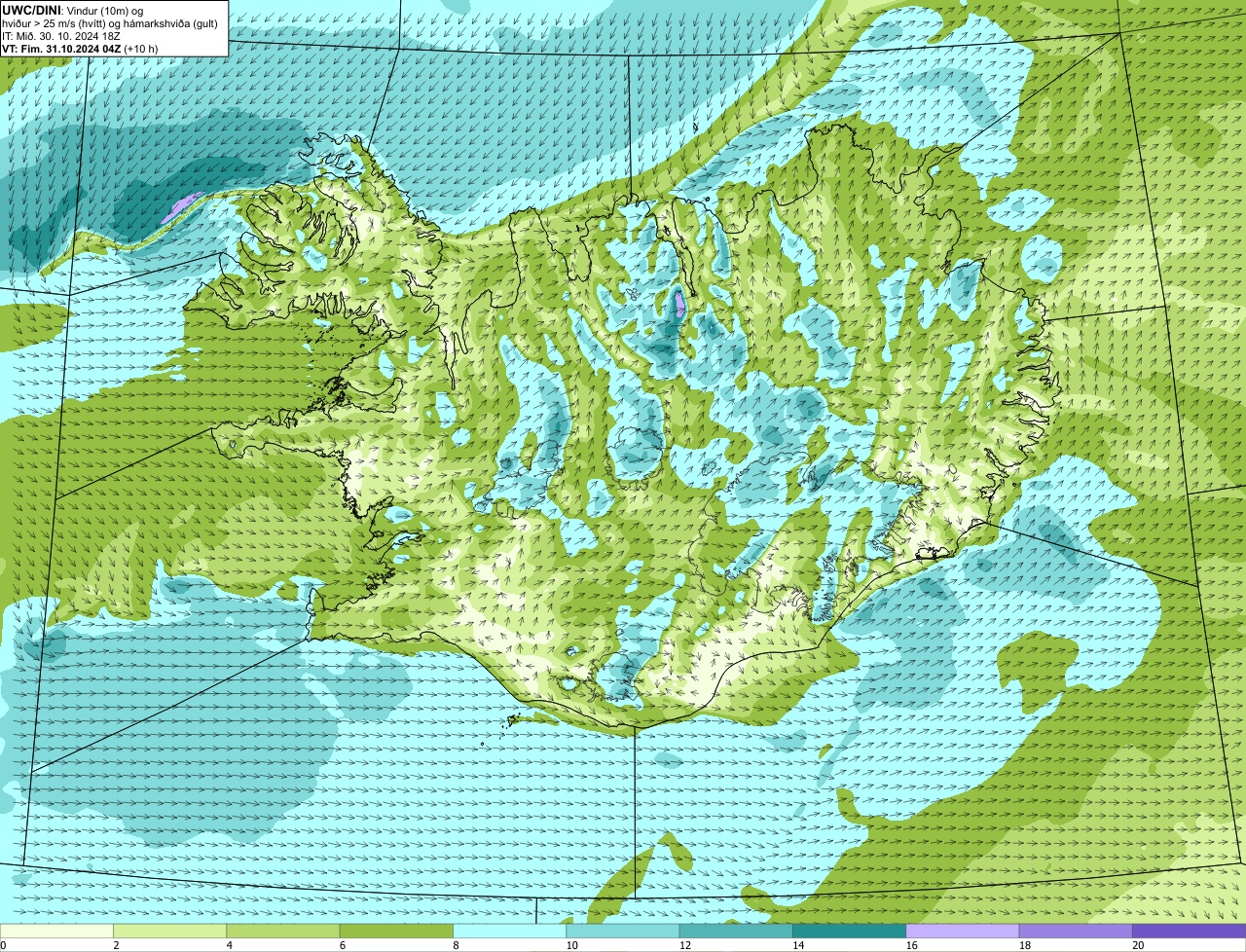This screenshot has height=952, width=1246.
Task: Click the light green 4–6 m/s colorbar segment
Action: (283, 931)
